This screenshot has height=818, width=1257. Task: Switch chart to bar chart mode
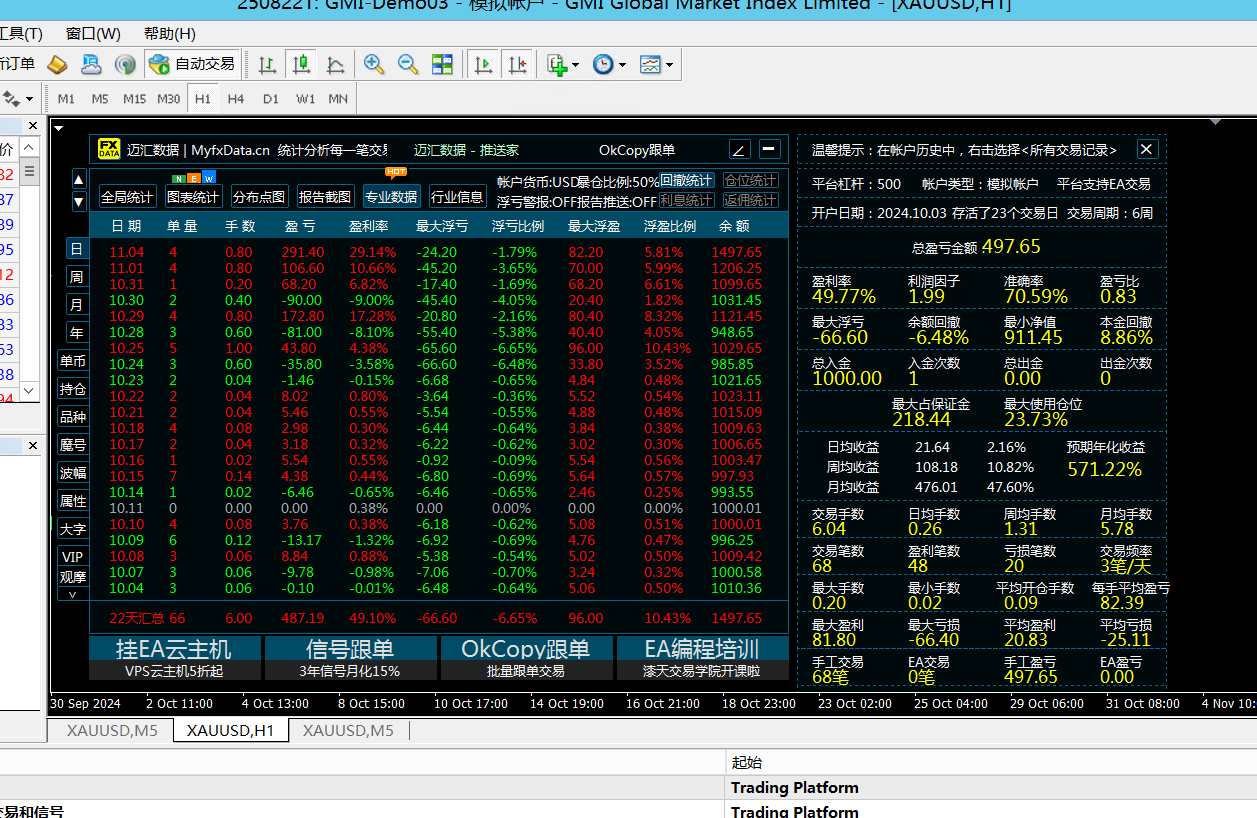(x=267, y=65)
